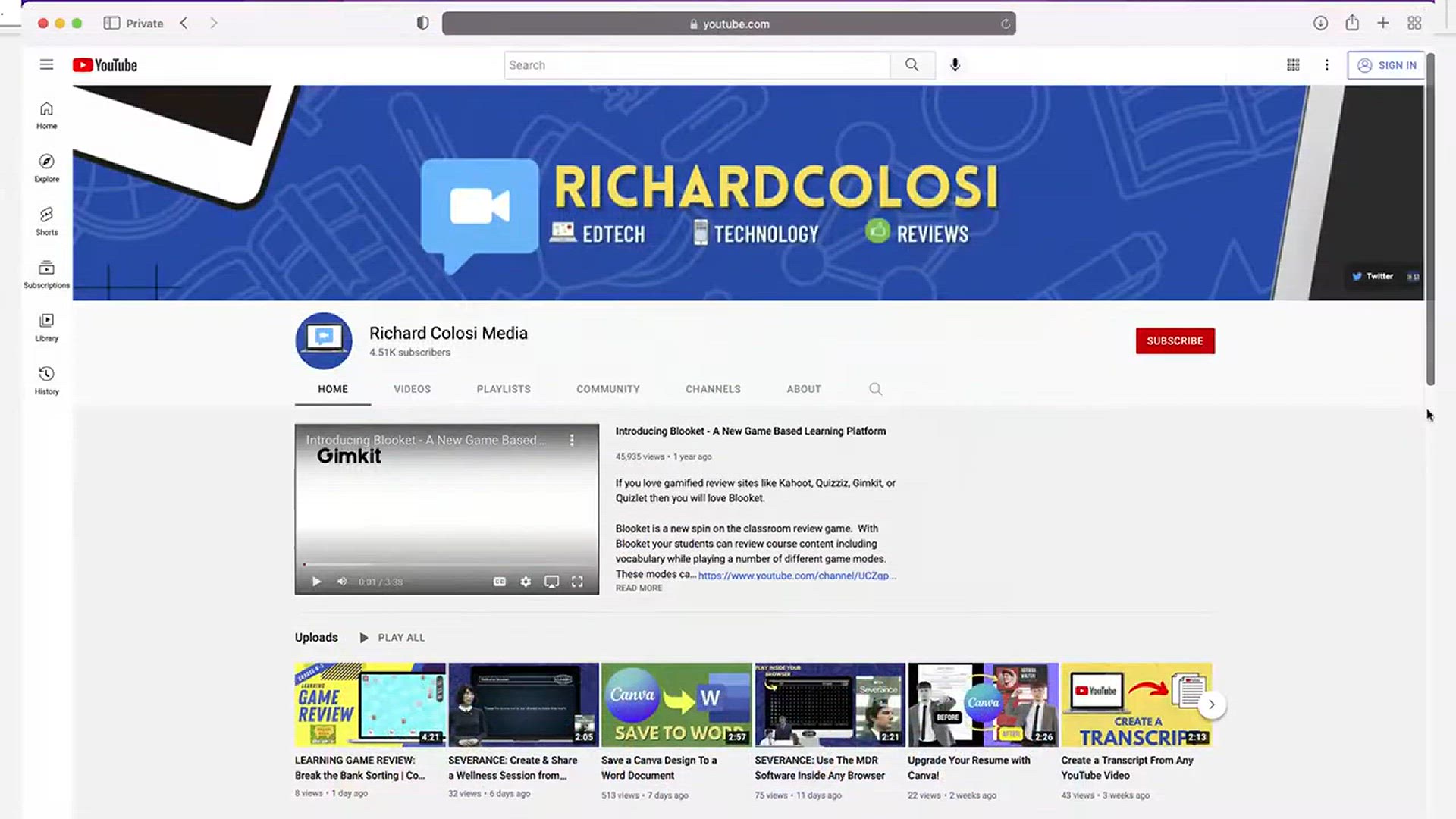Click PLAY ALL for Uploads
The height and width of the screenshot is (819, 1456).
click(x=392, y=638)
